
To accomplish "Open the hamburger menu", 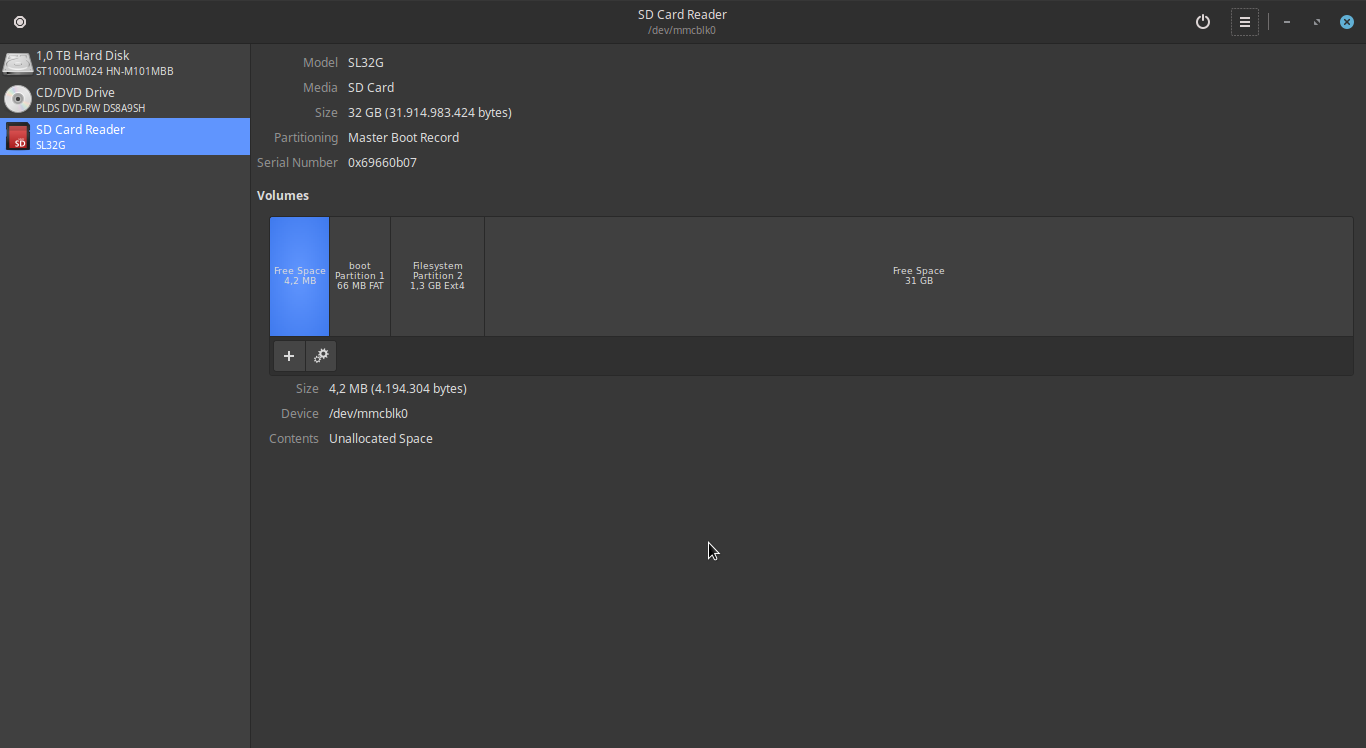I will pyautogui.click(x=1245, y=21).
